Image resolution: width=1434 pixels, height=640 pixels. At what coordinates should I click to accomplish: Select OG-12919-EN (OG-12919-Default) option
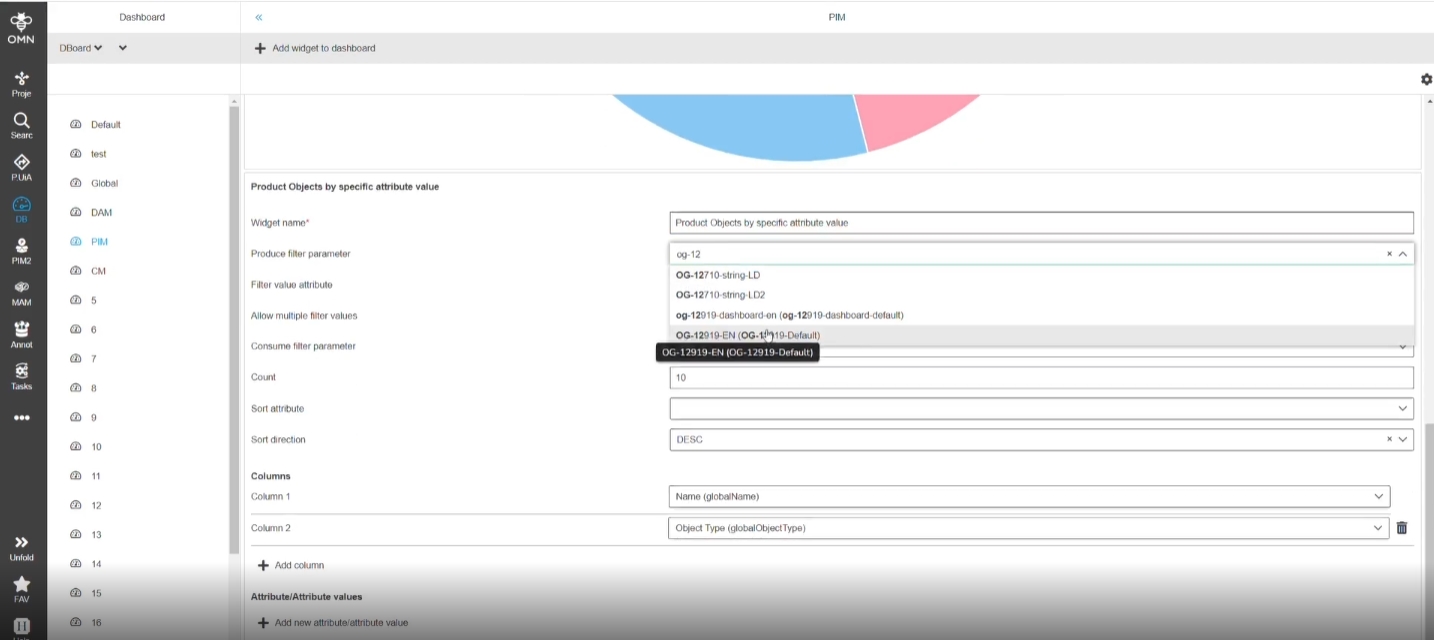pos(1041,335)
